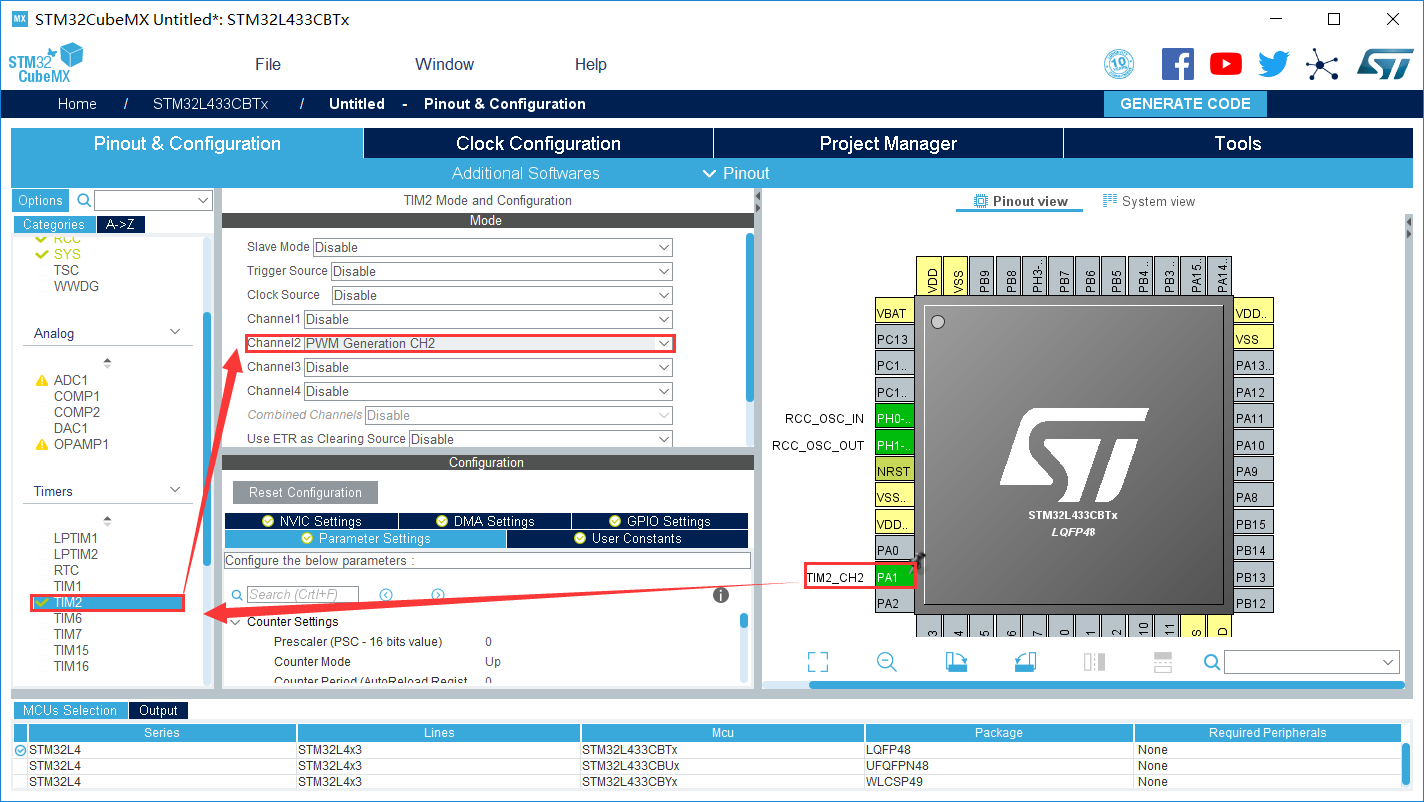1424x802 pixels.
Task: Click the parameter Search (Ctrl+F) input field
Action: 303,593
